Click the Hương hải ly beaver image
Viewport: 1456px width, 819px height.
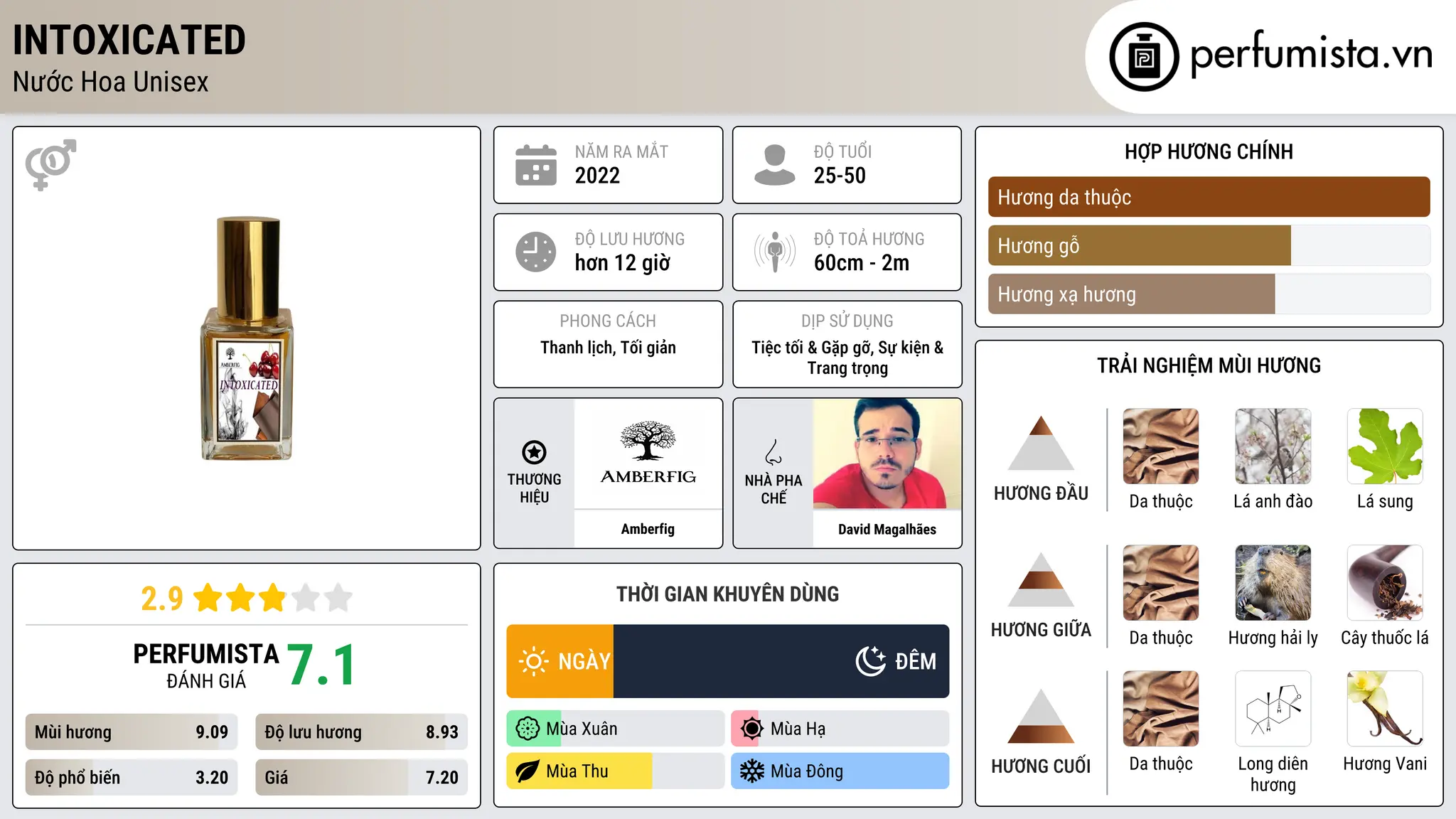pos(1273,583)
